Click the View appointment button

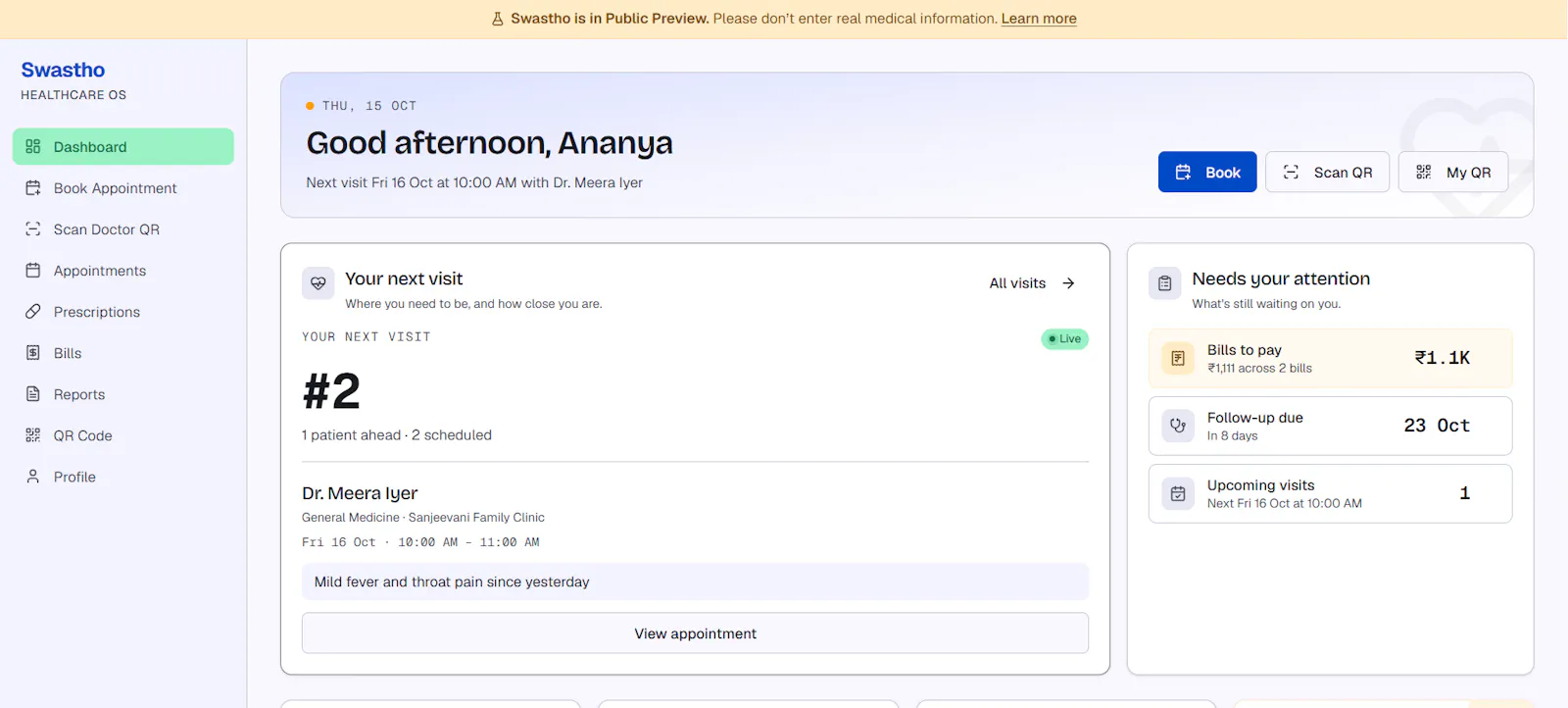[696, 633]
